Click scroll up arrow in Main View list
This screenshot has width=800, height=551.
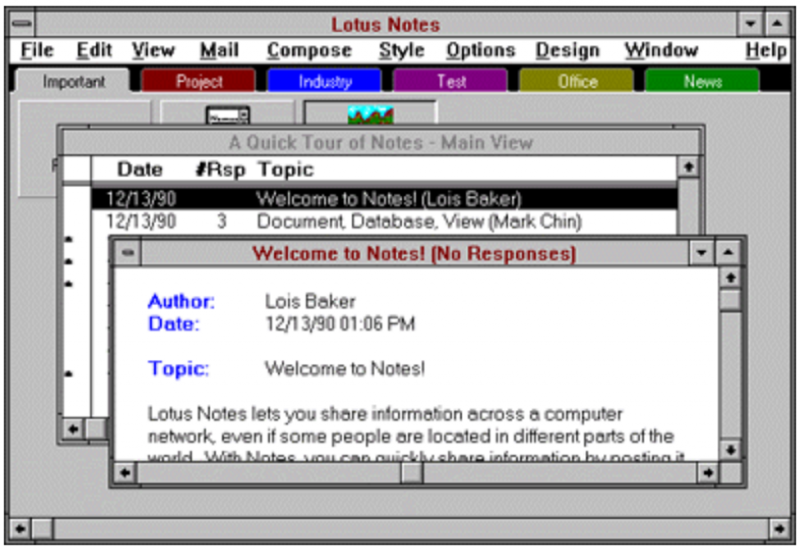click(x=688, y=167)
